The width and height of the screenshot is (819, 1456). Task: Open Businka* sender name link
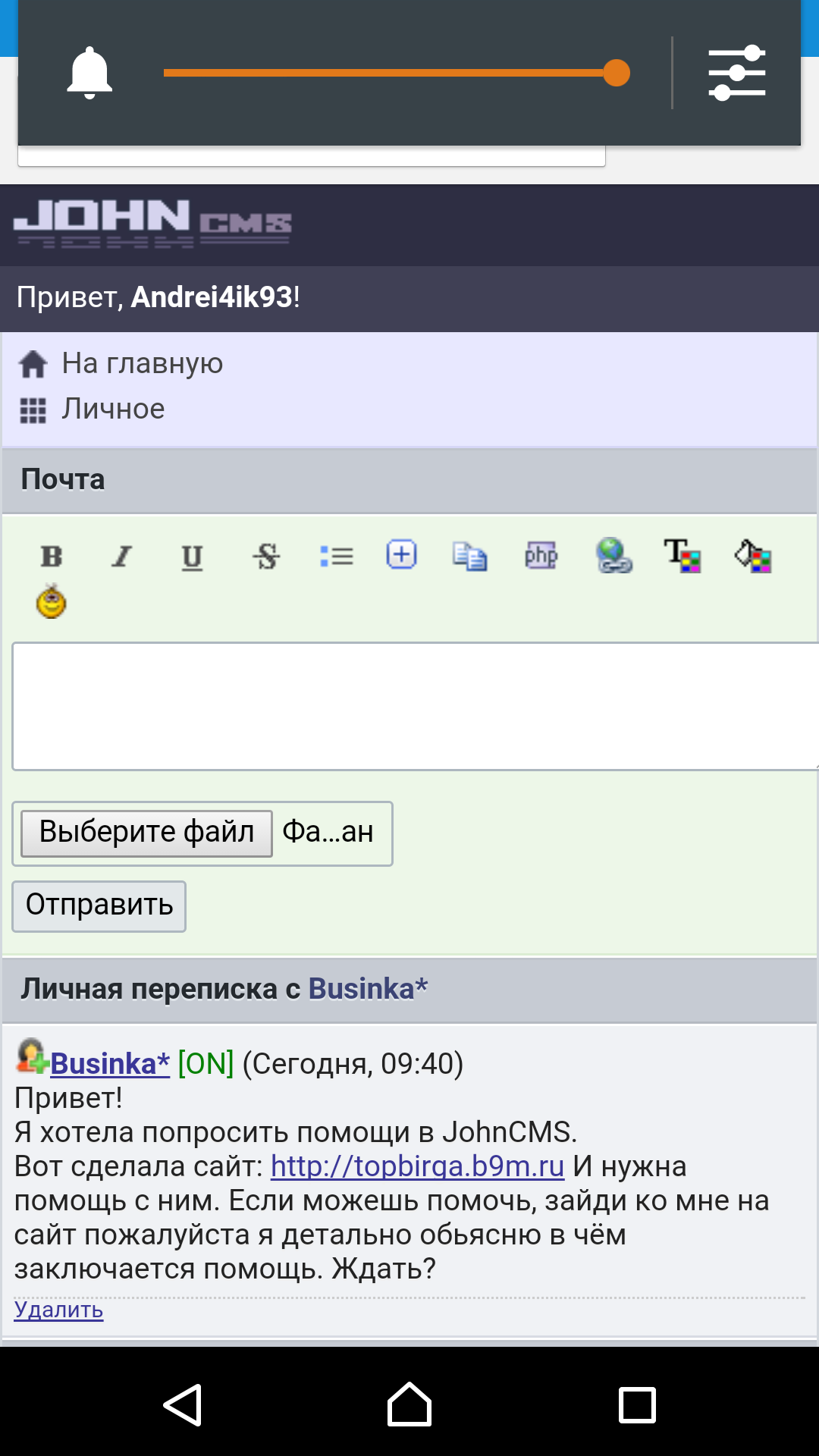click(110, 1064)
